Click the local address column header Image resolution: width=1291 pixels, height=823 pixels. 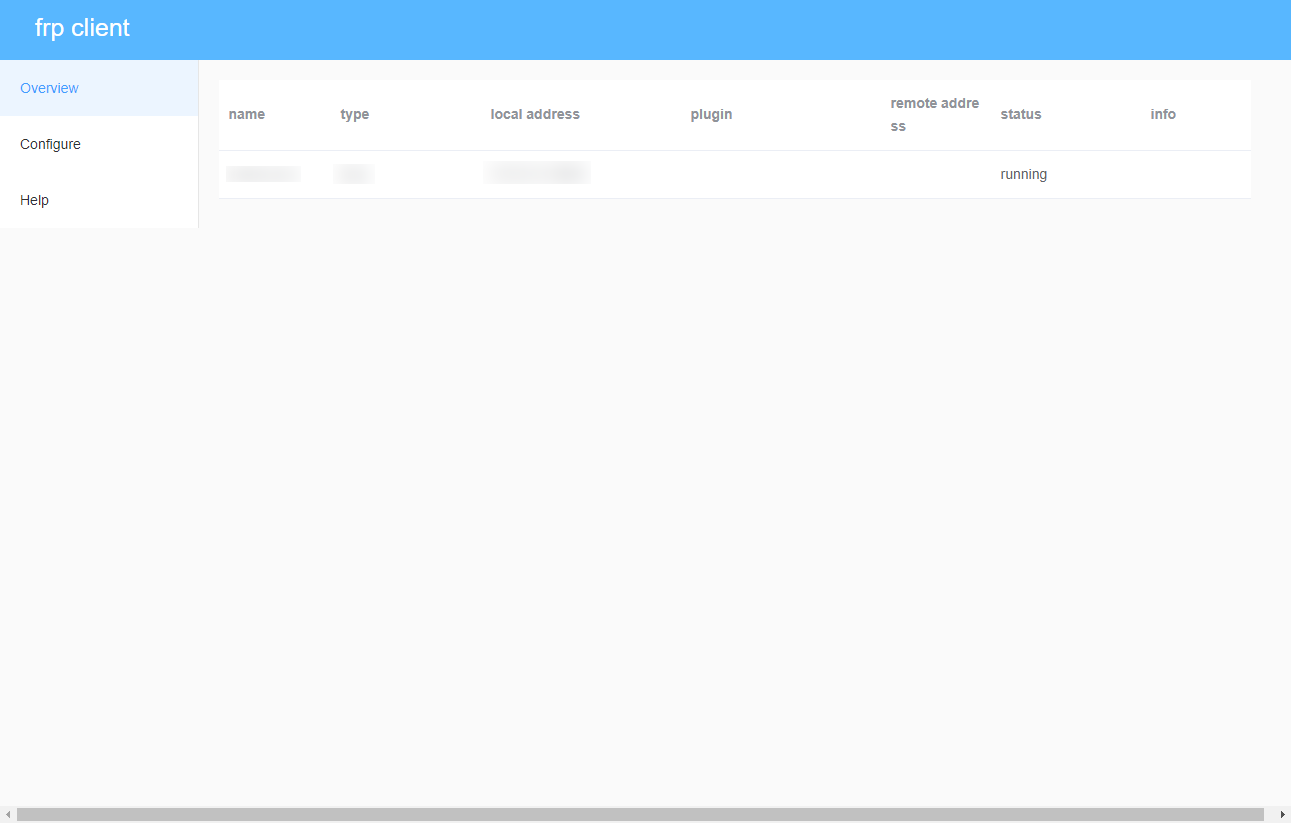(x=535, y=114)
